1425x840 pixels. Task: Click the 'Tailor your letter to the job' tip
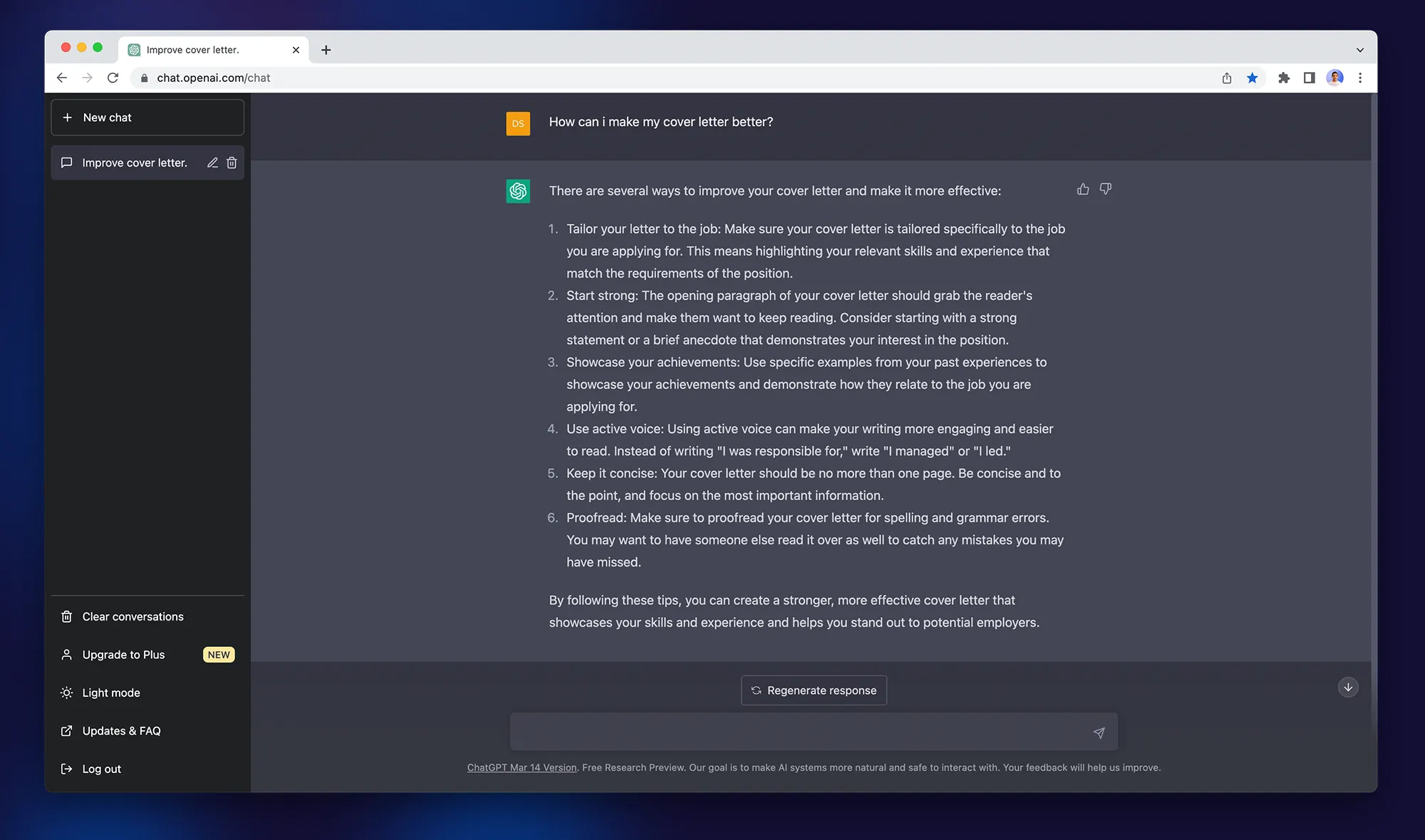pyautogui.click(x=816, y=251)
